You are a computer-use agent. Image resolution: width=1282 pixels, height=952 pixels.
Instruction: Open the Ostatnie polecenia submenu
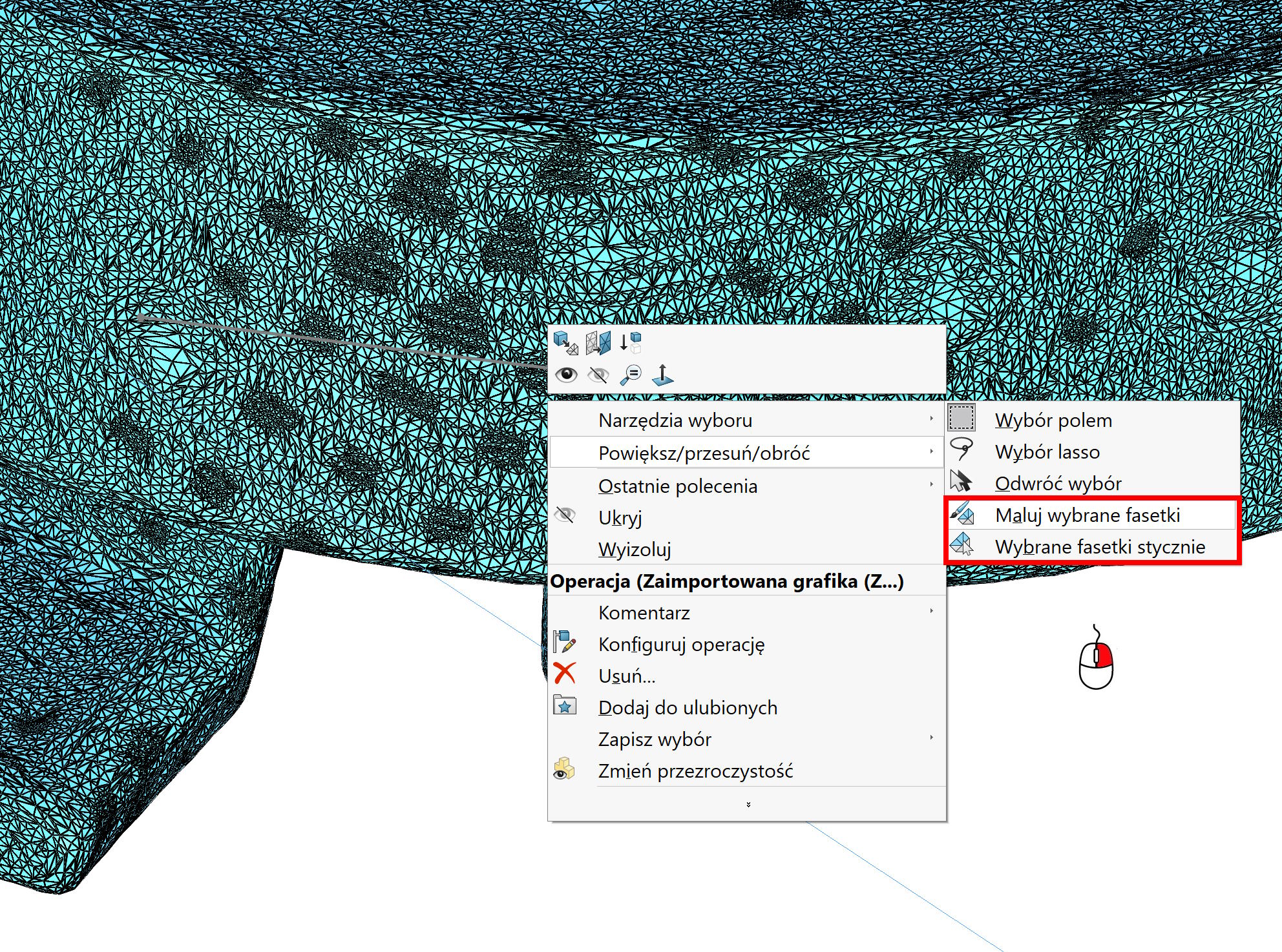click(x=677, y=486)
